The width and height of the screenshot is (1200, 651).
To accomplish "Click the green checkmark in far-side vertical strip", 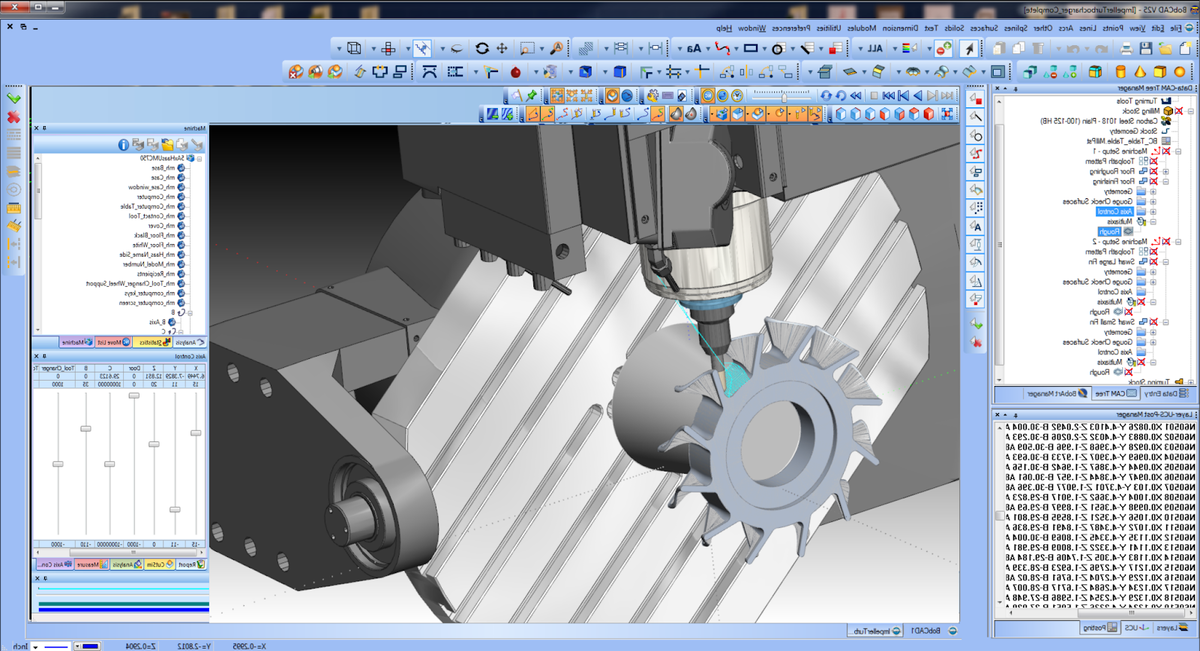I will coord(13,98).
